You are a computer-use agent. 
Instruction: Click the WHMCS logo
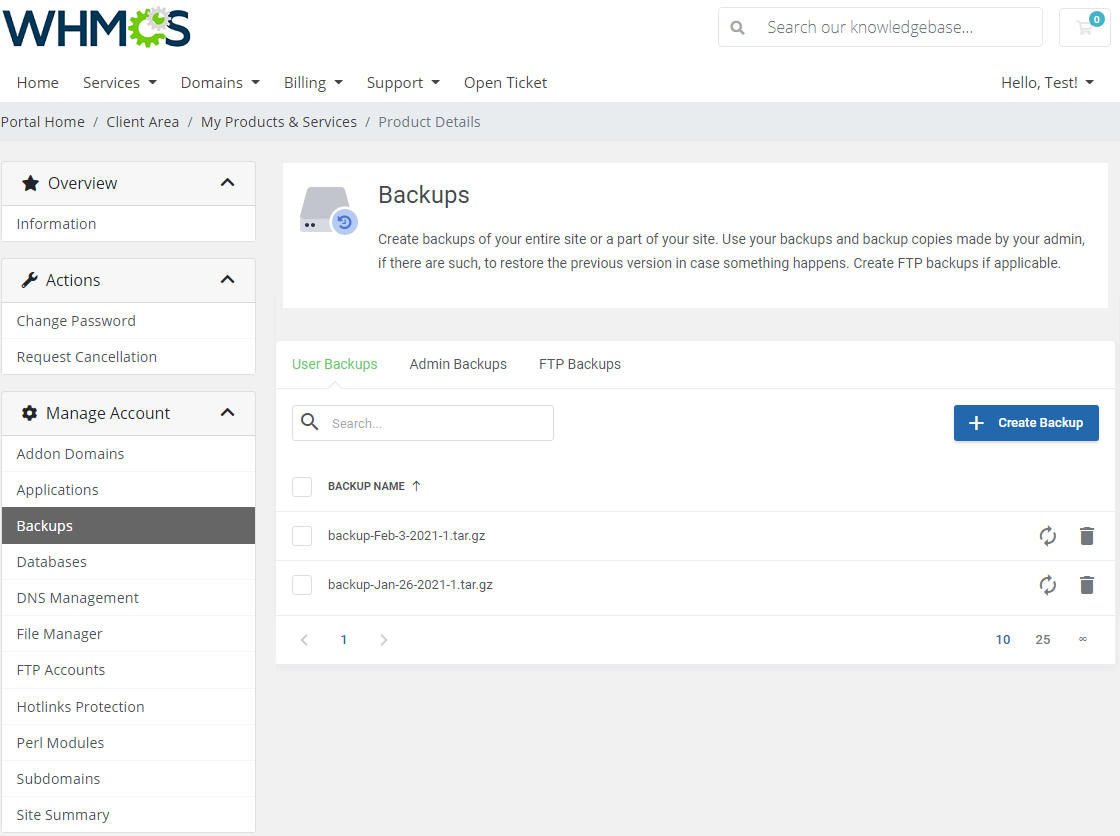pos(96,28)
